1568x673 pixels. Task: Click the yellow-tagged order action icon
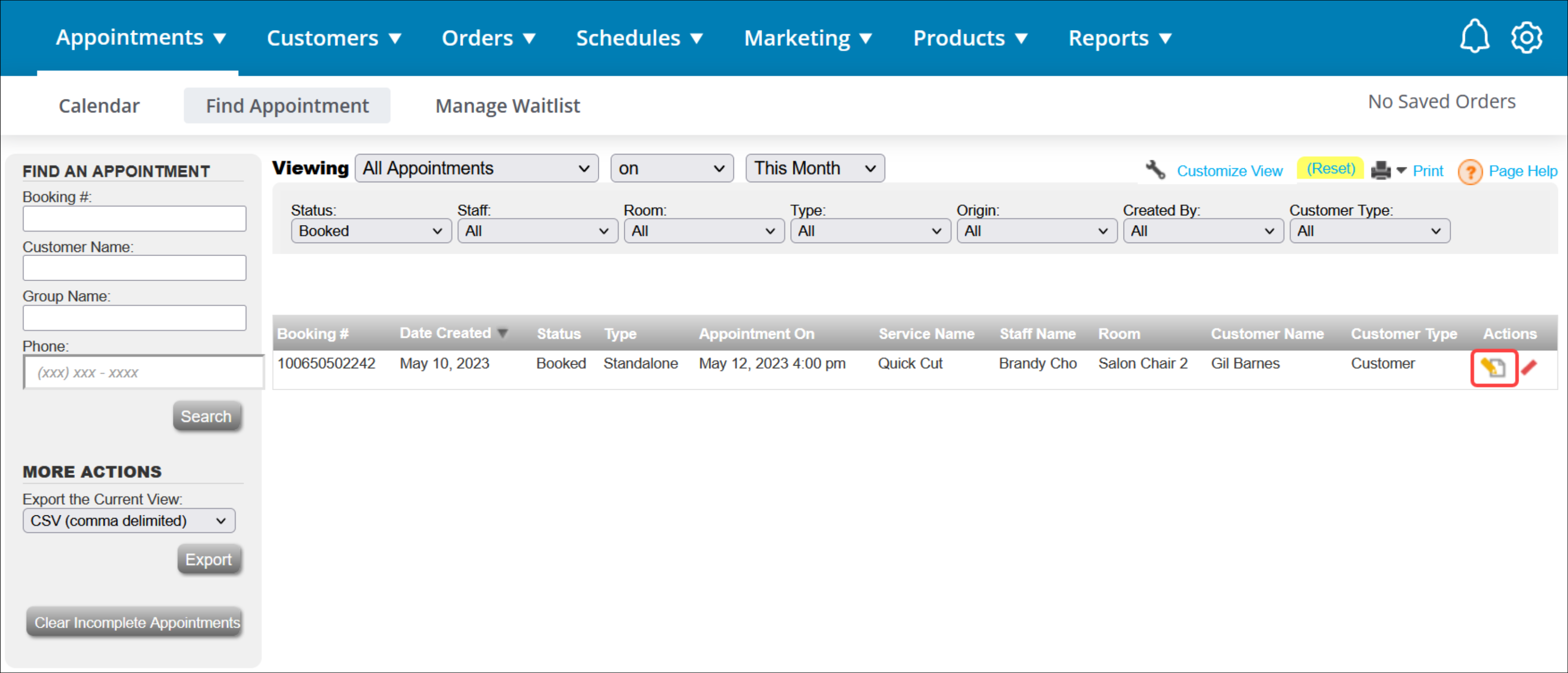click(x=1493, y=367)
